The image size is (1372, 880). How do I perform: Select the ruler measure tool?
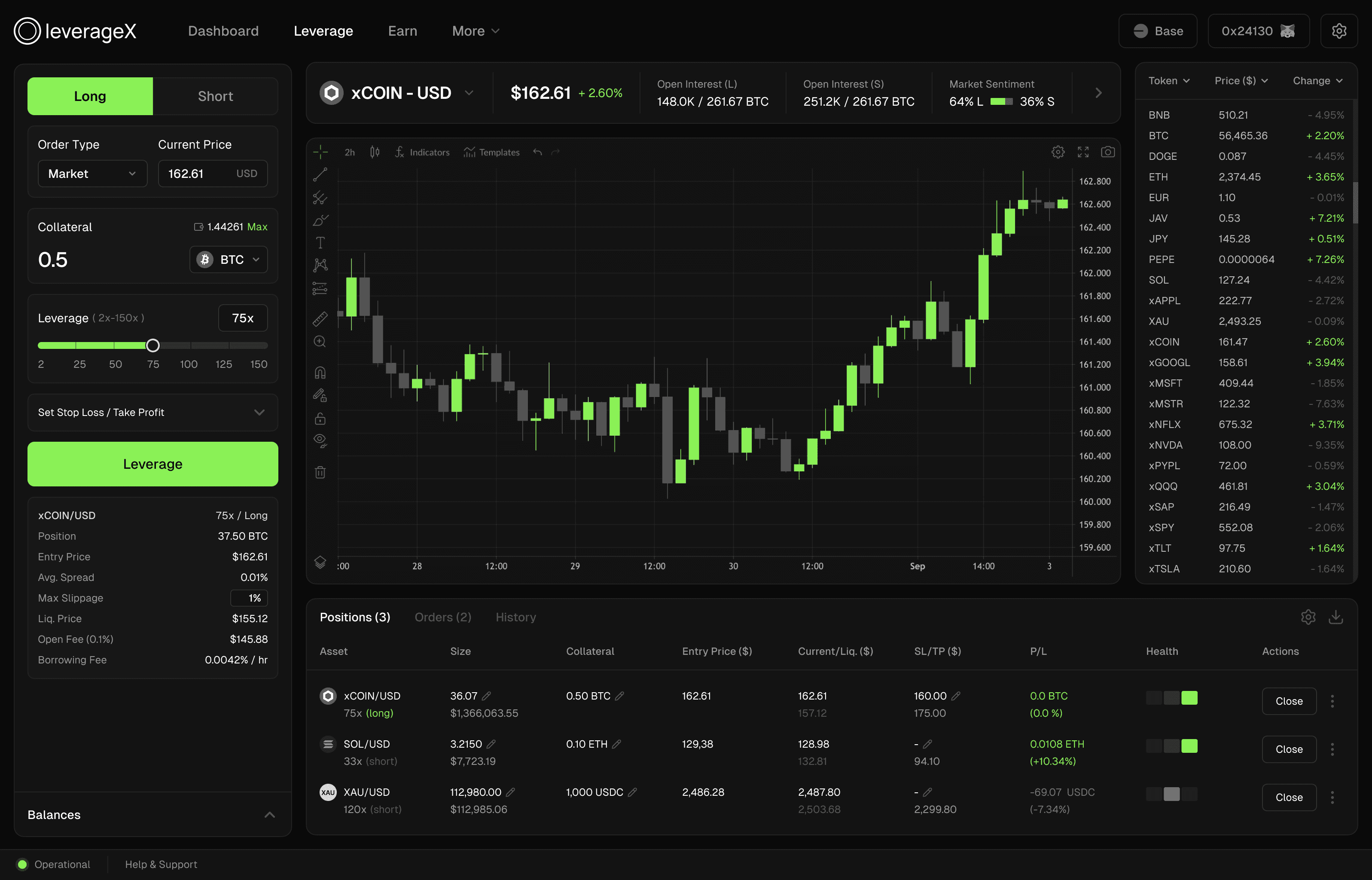pyautogui.click(x=320, y=319)
